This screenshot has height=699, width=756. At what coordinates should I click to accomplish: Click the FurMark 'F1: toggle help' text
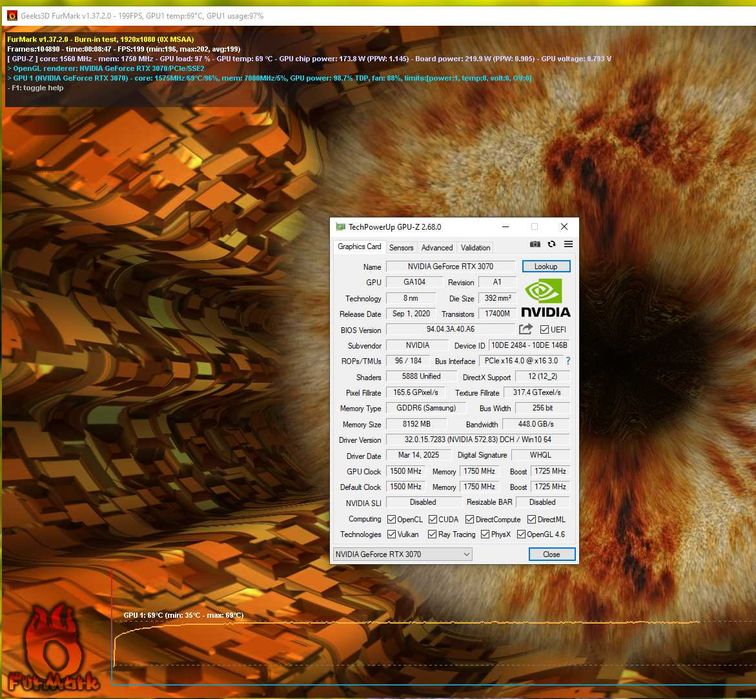point(35,88)
